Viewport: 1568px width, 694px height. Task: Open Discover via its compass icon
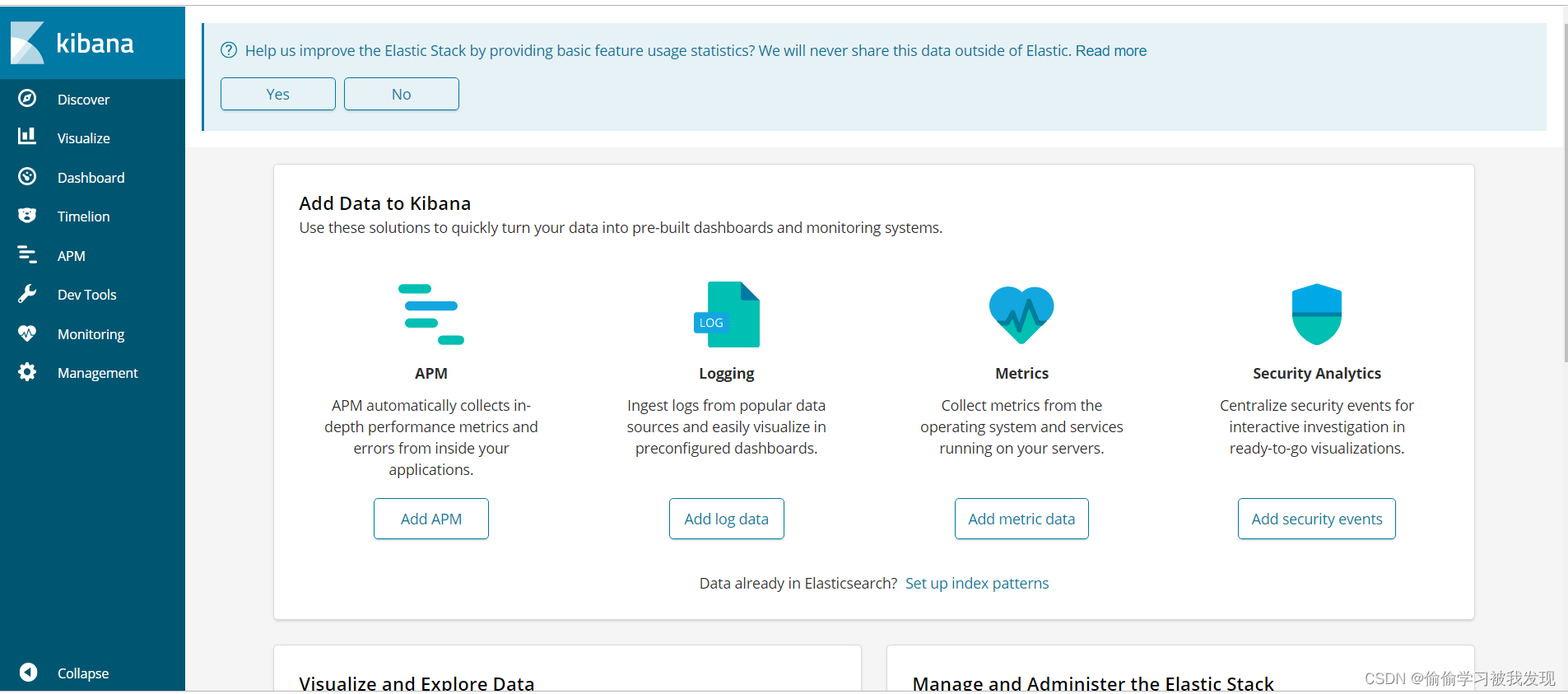[27, 98]
